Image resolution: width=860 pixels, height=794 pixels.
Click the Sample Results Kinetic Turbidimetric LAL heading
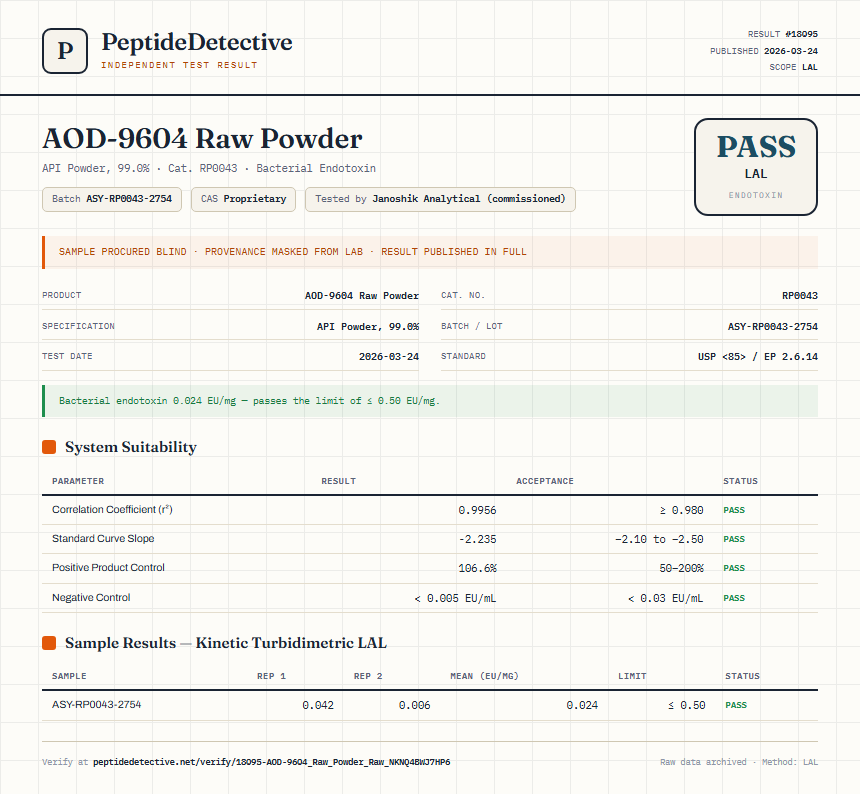[225, 643]
